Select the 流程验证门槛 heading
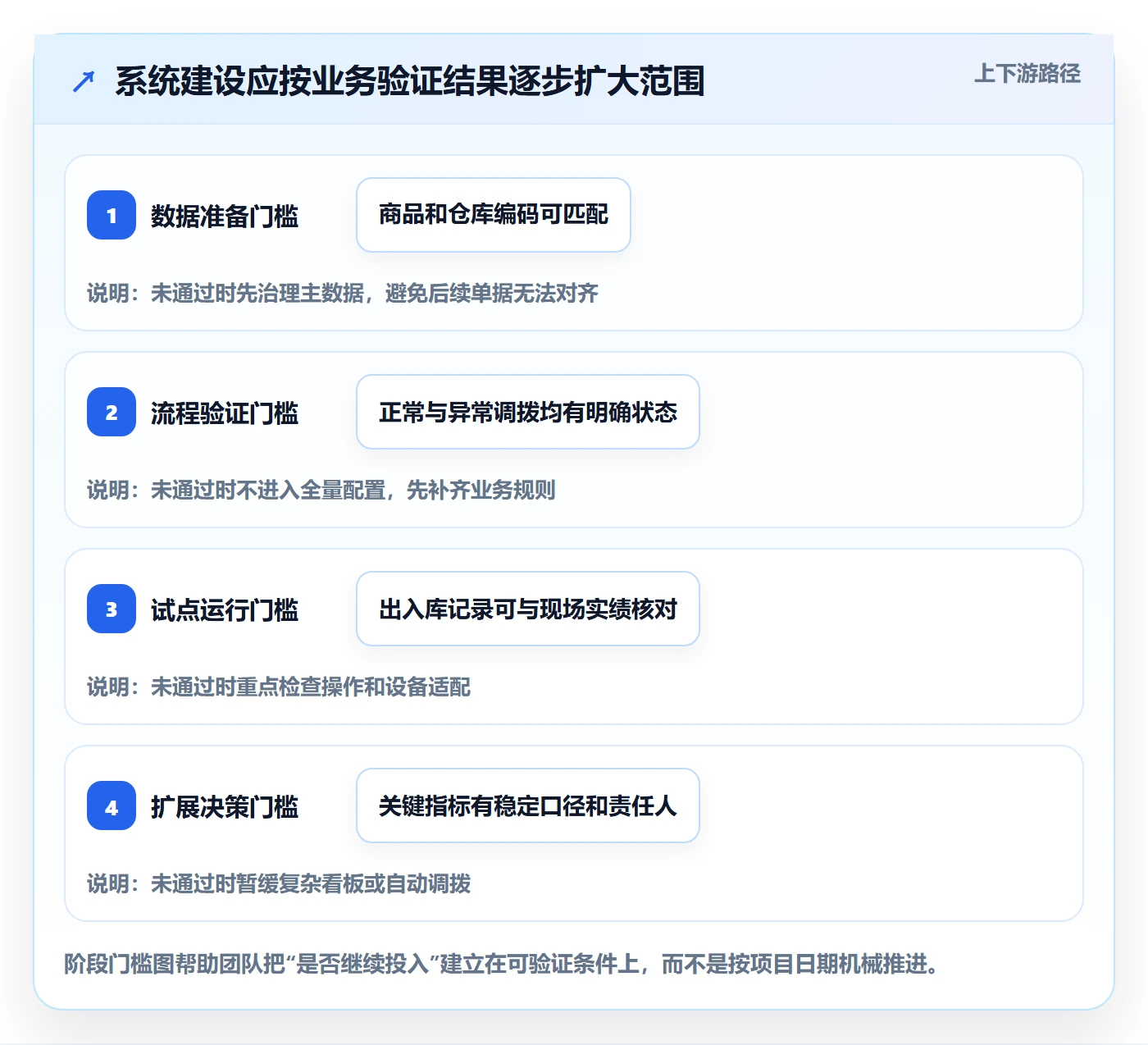The height and width of the screenshot is (1045, 1148). pos(225,413)
